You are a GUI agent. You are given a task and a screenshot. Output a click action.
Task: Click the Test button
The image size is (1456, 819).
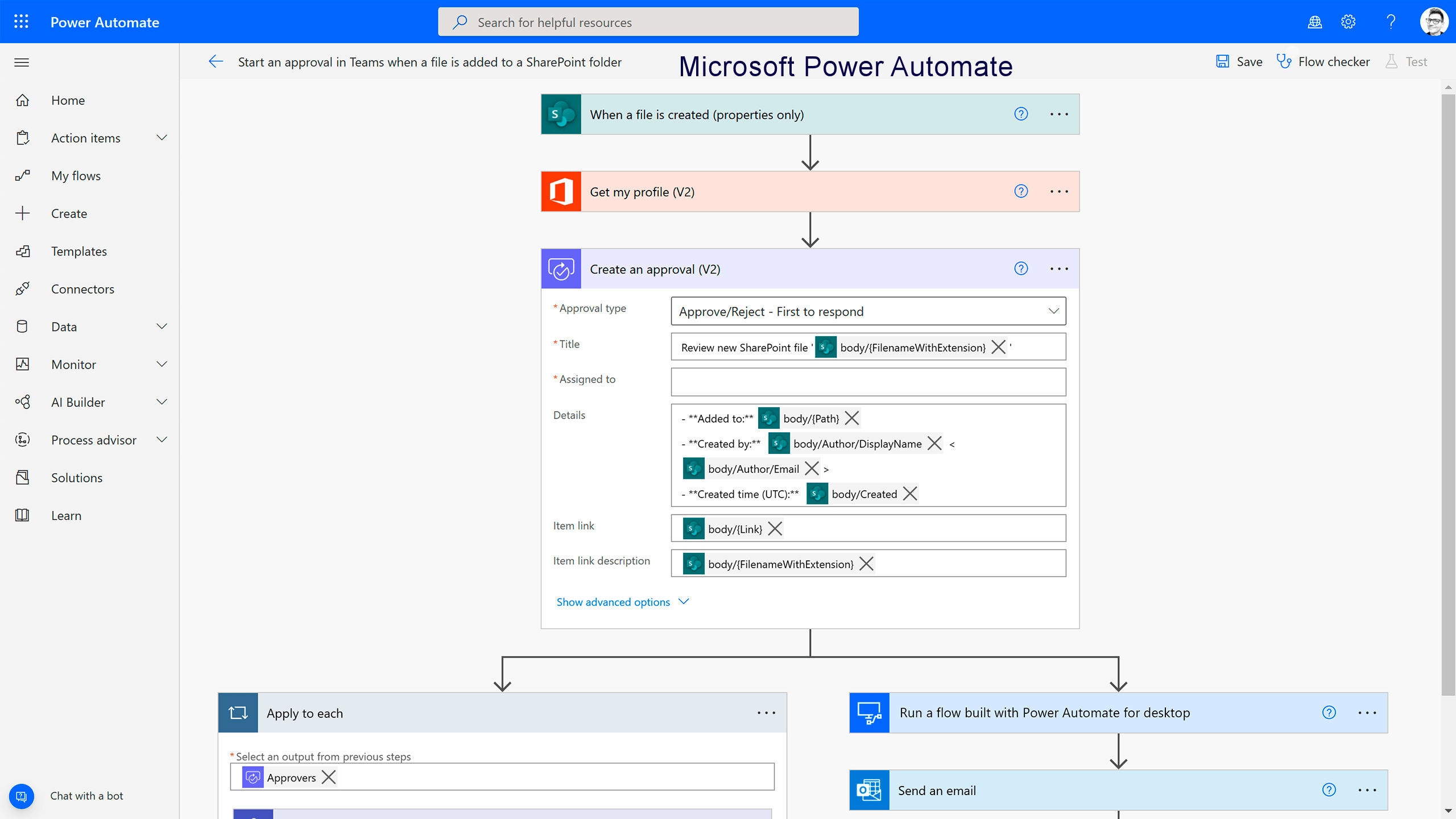click(x=1407, y=61)
